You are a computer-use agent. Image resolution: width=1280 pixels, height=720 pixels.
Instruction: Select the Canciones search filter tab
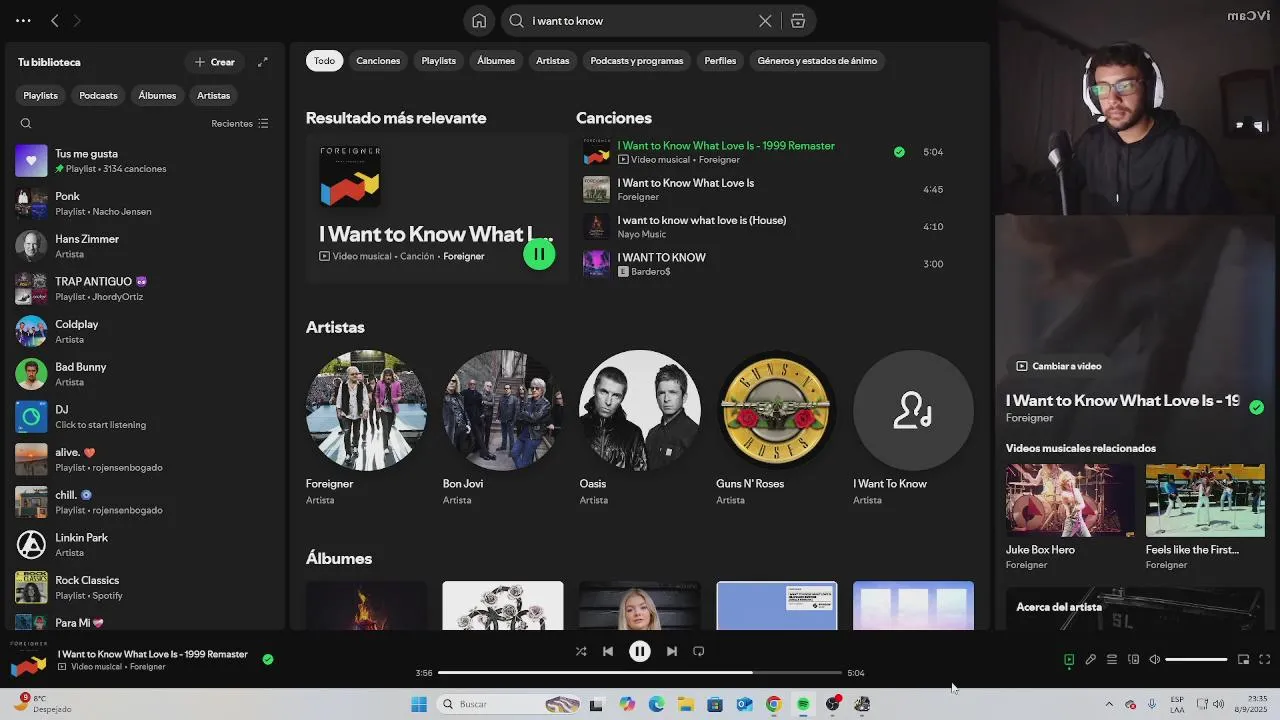point(378,61)
